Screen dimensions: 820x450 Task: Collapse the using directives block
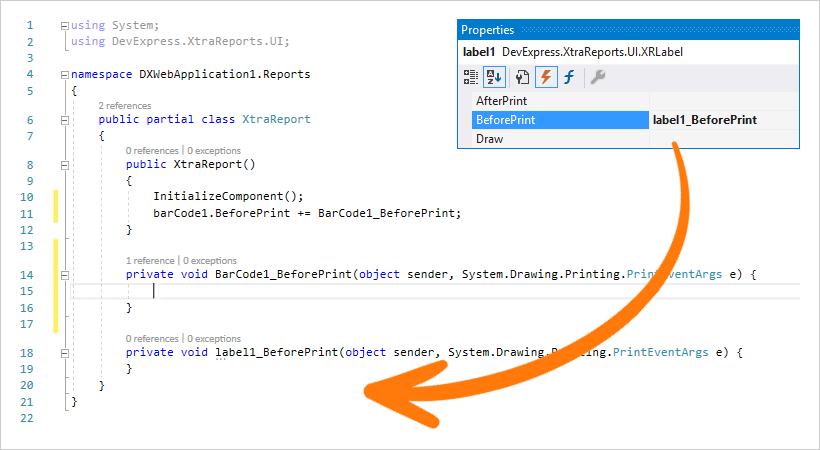click(64, 25)
